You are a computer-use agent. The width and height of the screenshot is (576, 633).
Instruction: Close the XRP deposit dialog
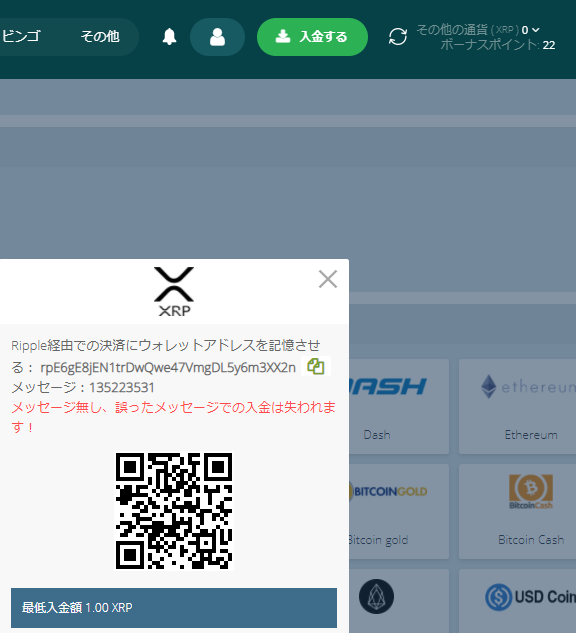pos(327,279)
